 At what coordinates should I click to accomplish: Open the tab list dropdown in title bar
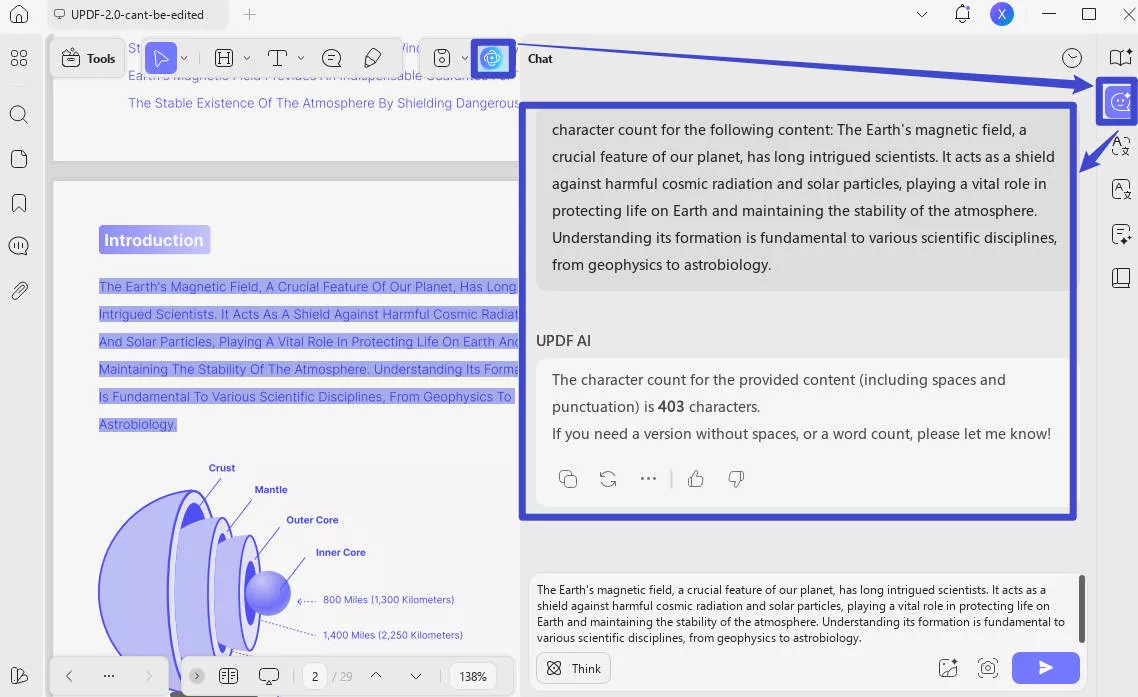pyautogui.click(x=921, y=14)
